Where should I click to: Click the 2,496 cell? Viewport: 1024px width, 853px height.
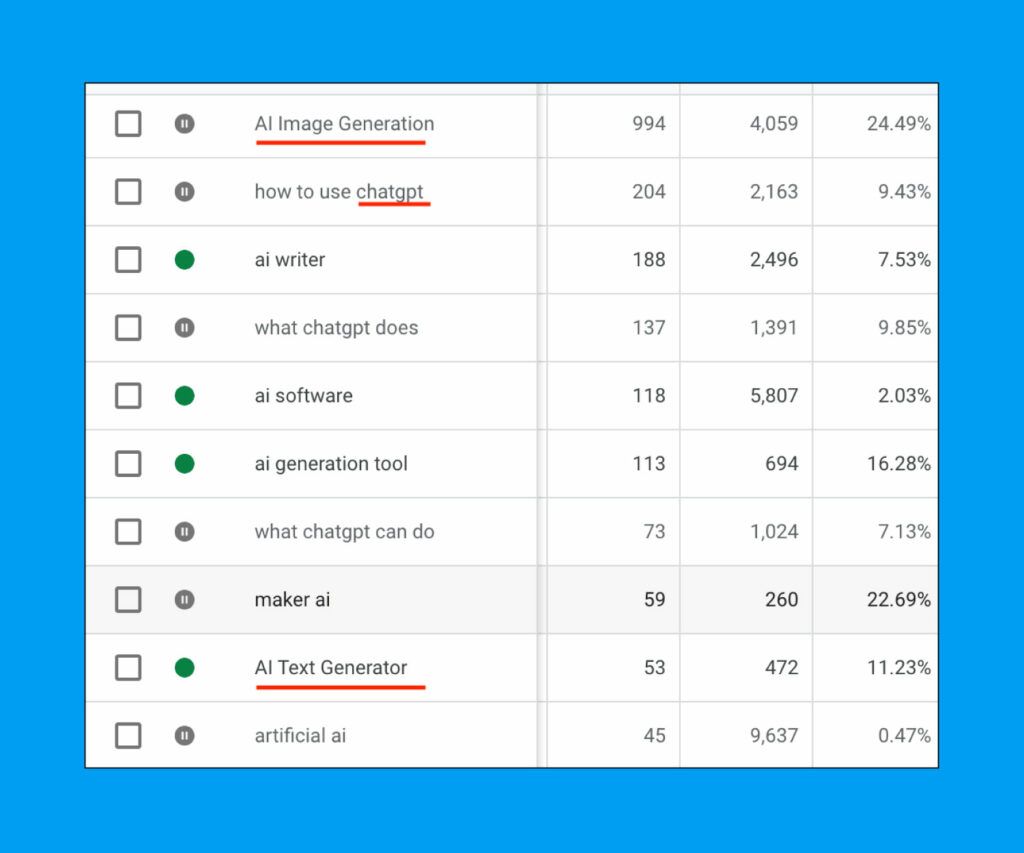click(774, 259)
